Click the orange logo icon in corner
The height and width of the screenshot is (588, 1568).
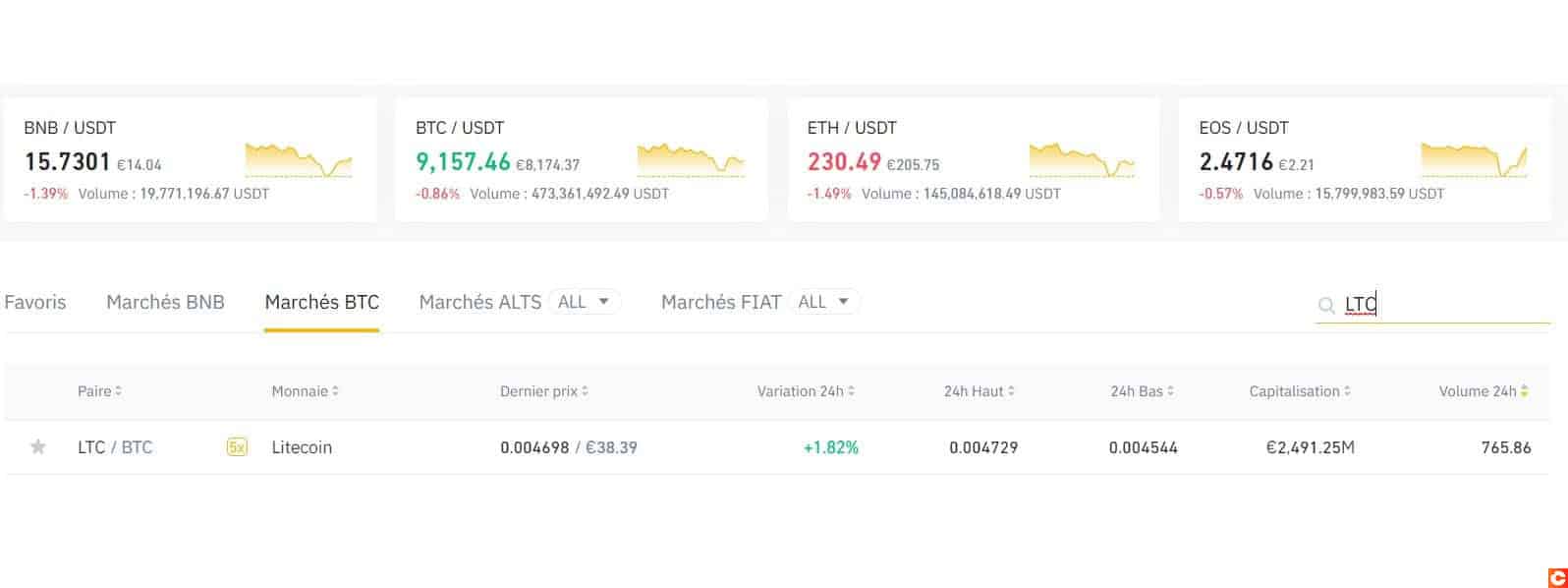tap(1556, 577)
